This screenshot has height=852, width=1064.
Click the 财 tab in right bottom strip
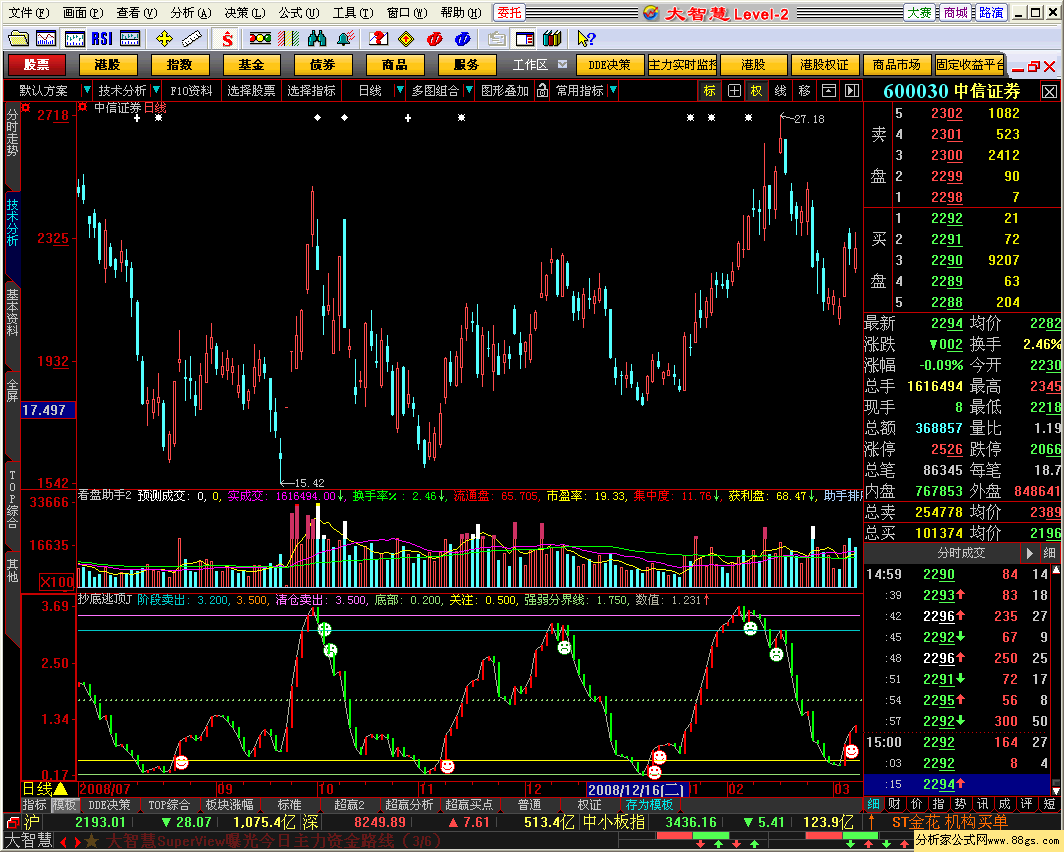coord(894,804)
